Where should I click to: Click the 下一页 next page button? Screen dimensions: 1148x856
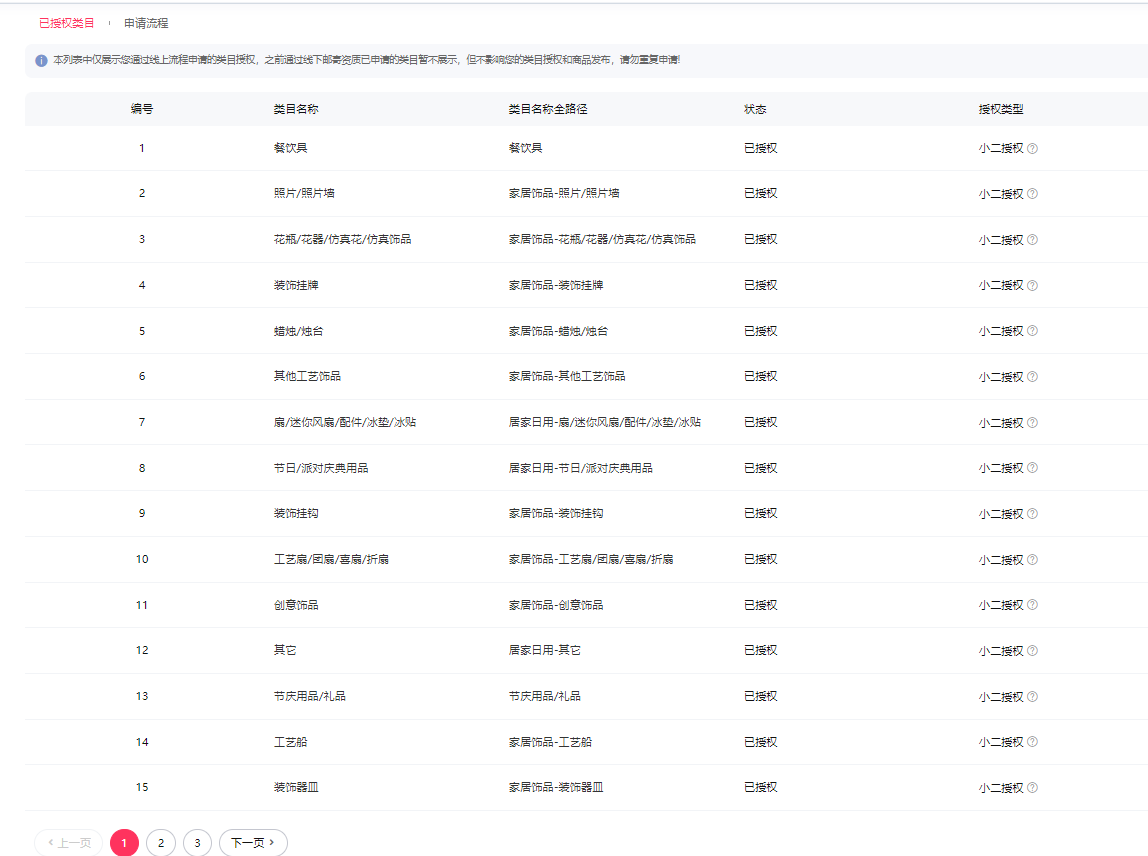click(x=253, y=843)
